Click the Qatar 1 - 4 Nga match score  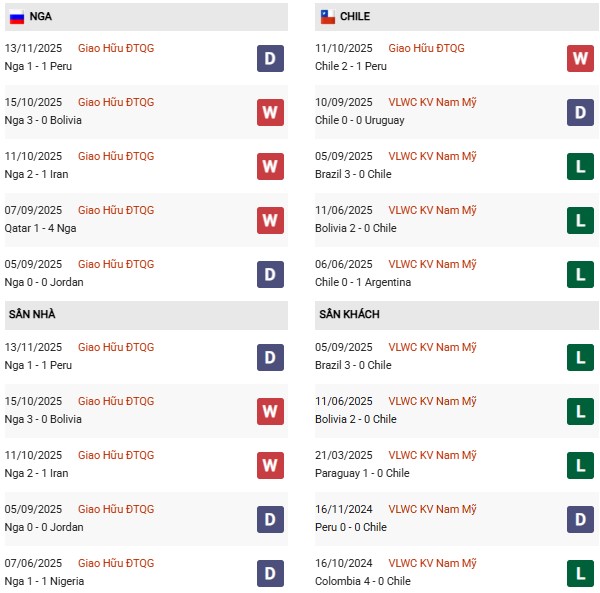tap(41, 228)
